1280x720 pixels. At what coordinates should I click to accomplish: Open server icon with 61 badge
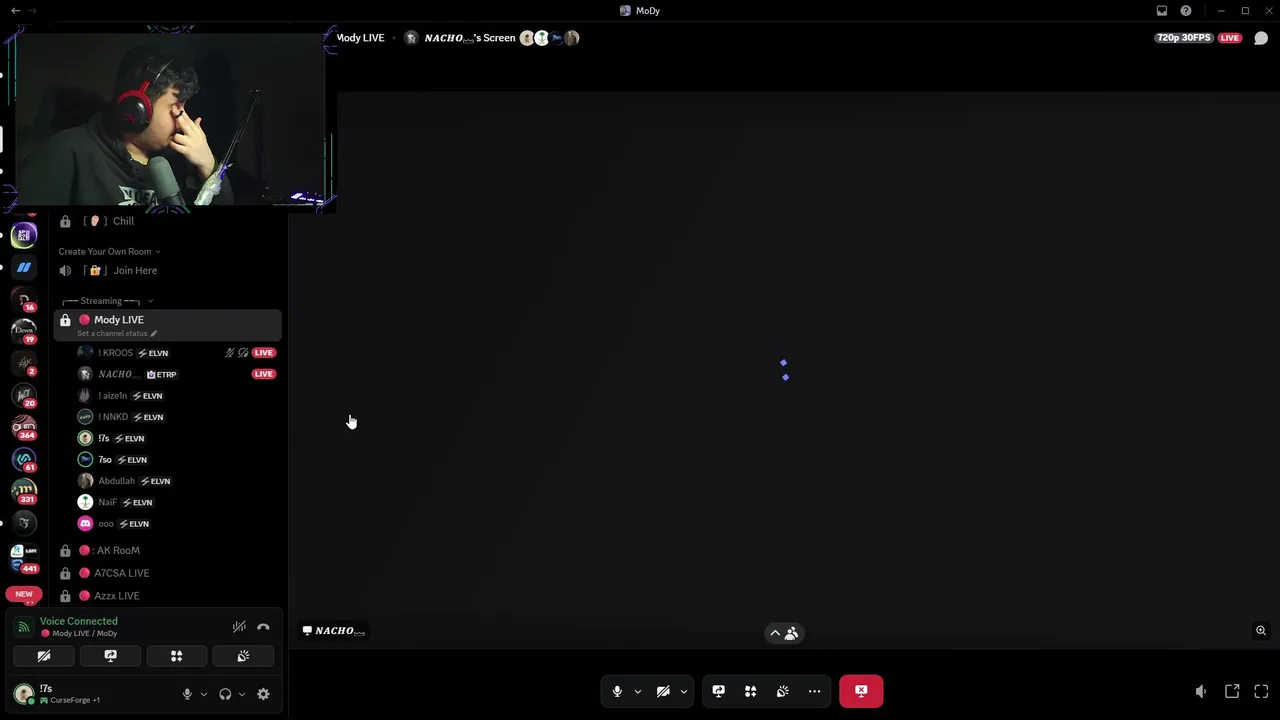[x=24, y=459]
